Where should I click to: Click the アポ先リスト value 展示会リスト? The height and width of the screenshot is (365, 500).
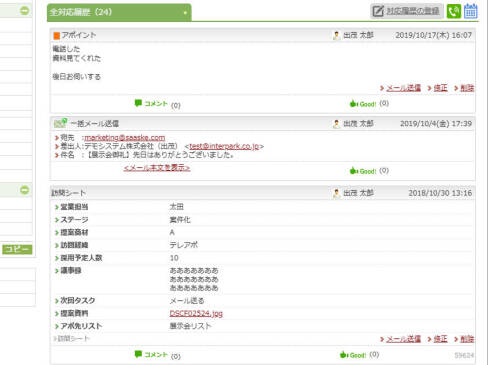tap(190, 326)
